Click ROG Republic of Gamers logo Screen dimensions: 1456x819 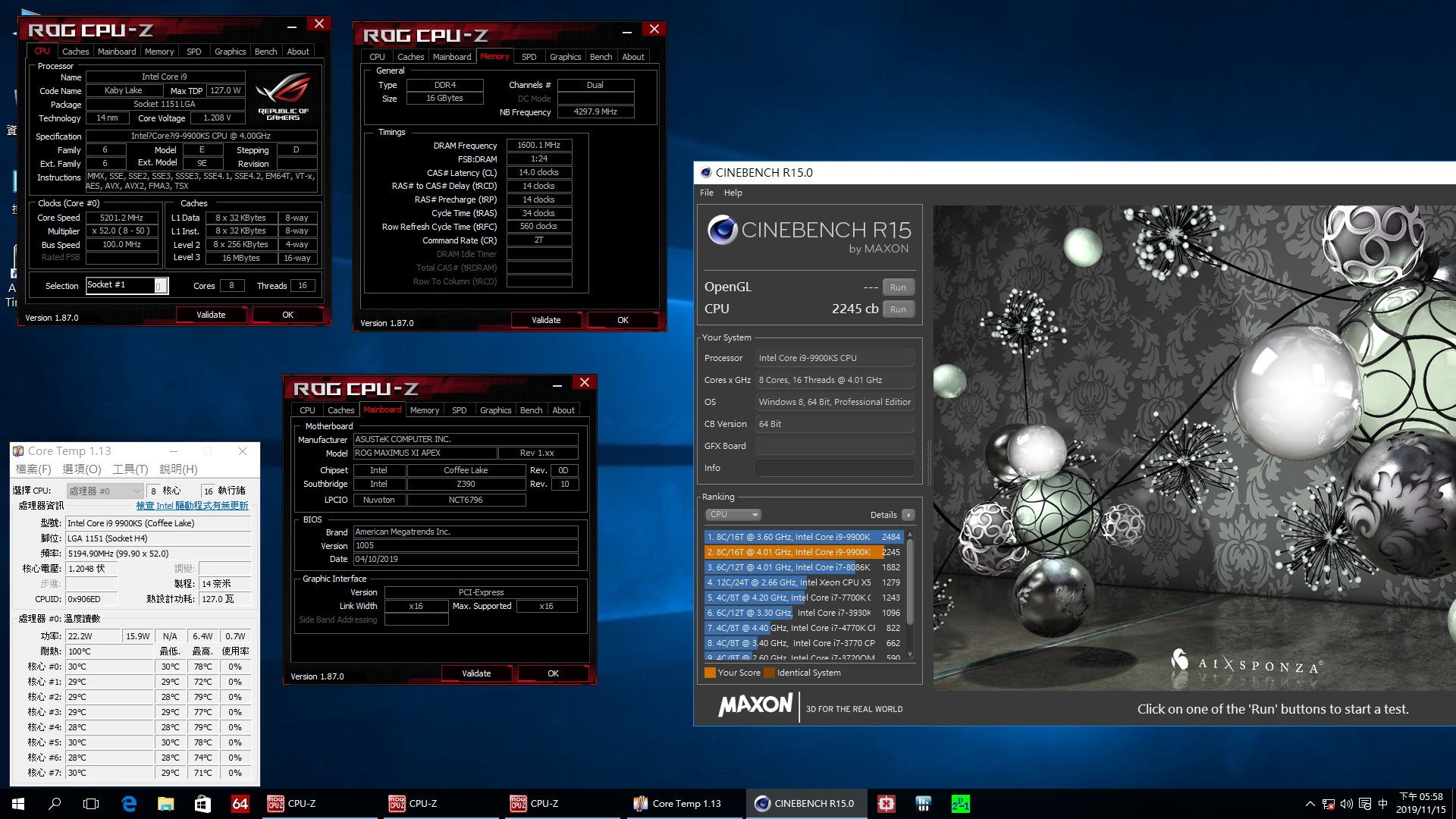[283, 96]
